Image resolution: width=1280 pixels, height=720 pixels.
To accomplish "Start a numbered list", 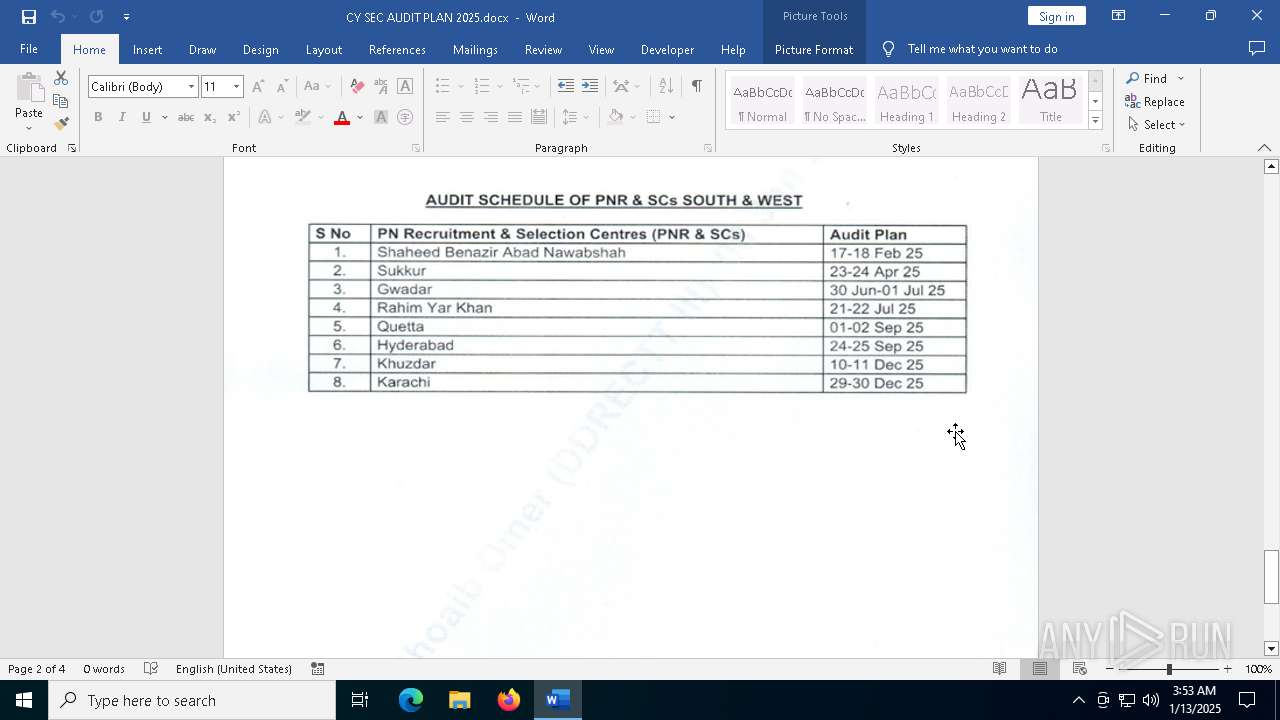I will click(482, 87).
